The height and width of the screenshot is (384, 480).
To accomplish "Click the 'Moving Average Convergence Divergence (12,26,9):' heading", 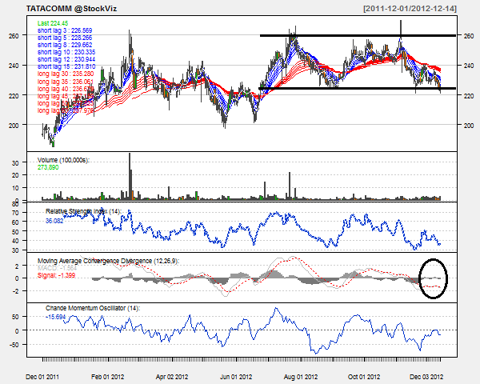I will [x=108, y=261].
